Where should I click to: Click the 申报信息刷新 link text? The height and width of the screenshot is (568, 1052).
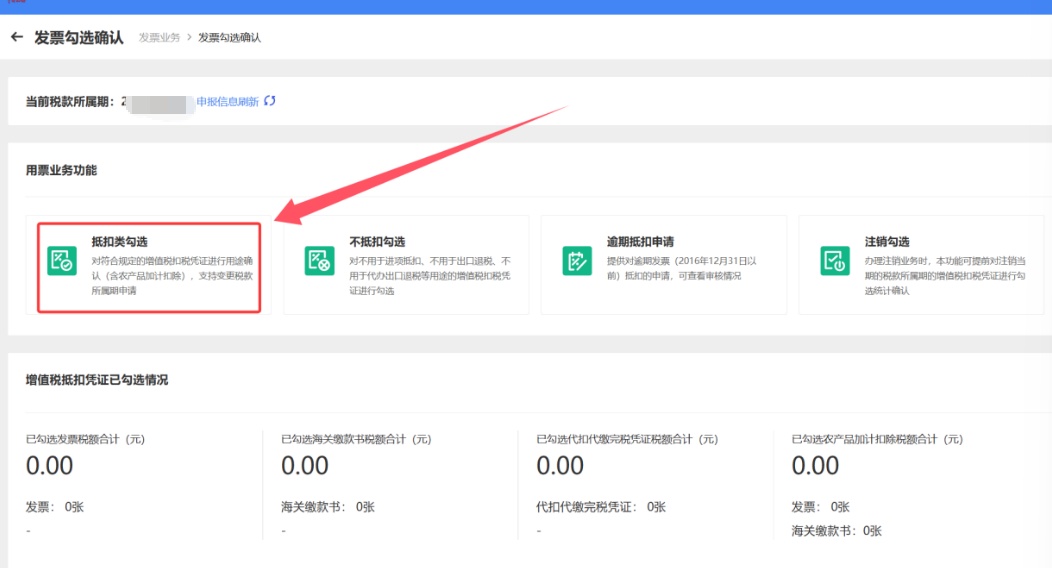[x=227, y=102]
